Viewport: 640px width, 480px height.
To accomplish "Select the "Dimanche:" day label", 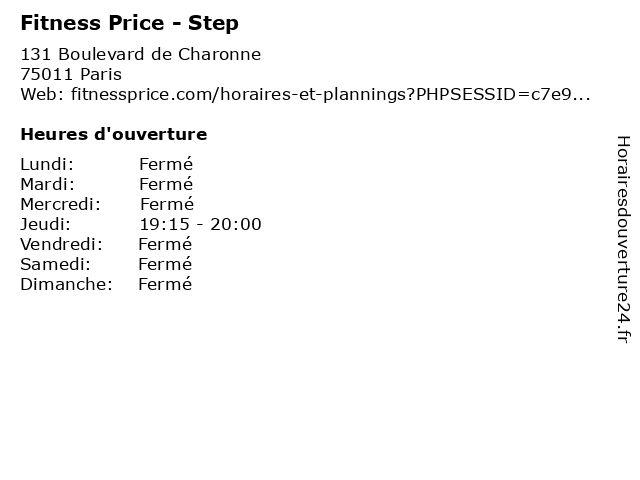I will coord(66,284).
